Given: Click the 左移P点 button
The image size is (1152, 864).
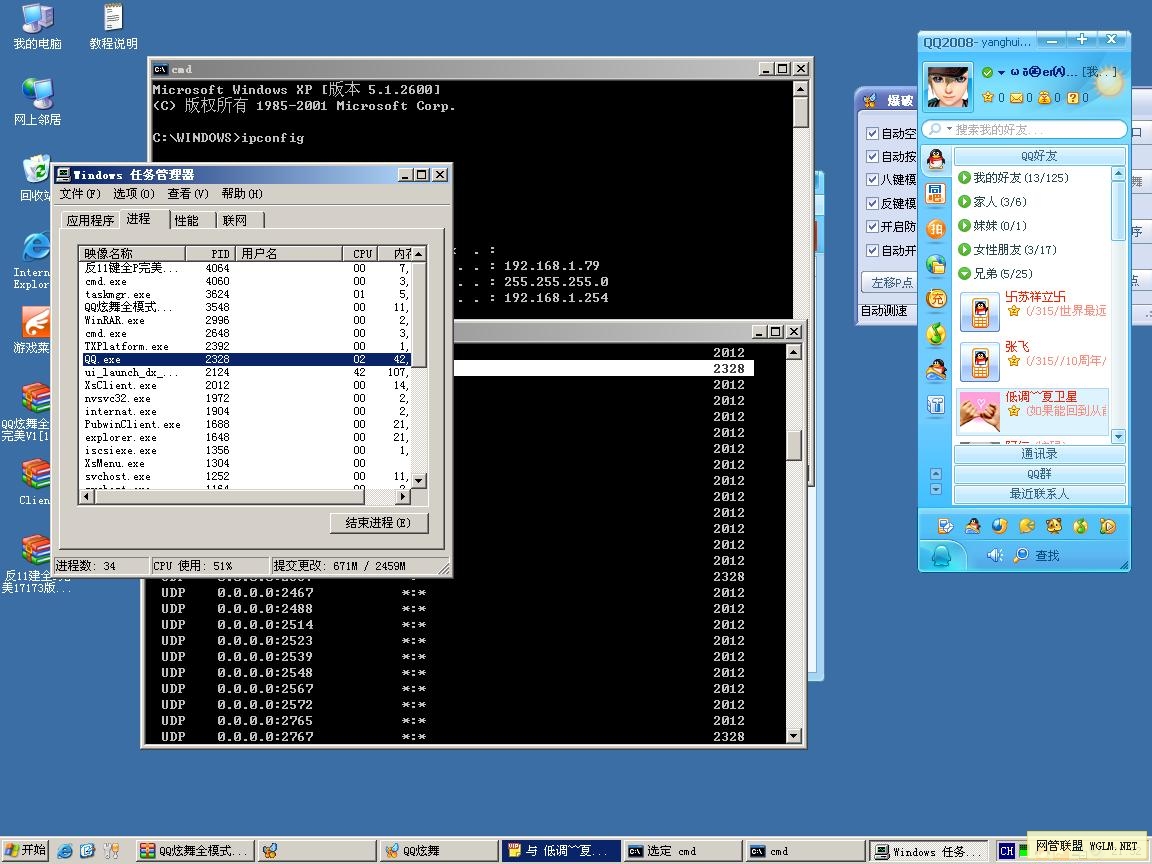Looking at the screenshot, I should tap(892, 283).
